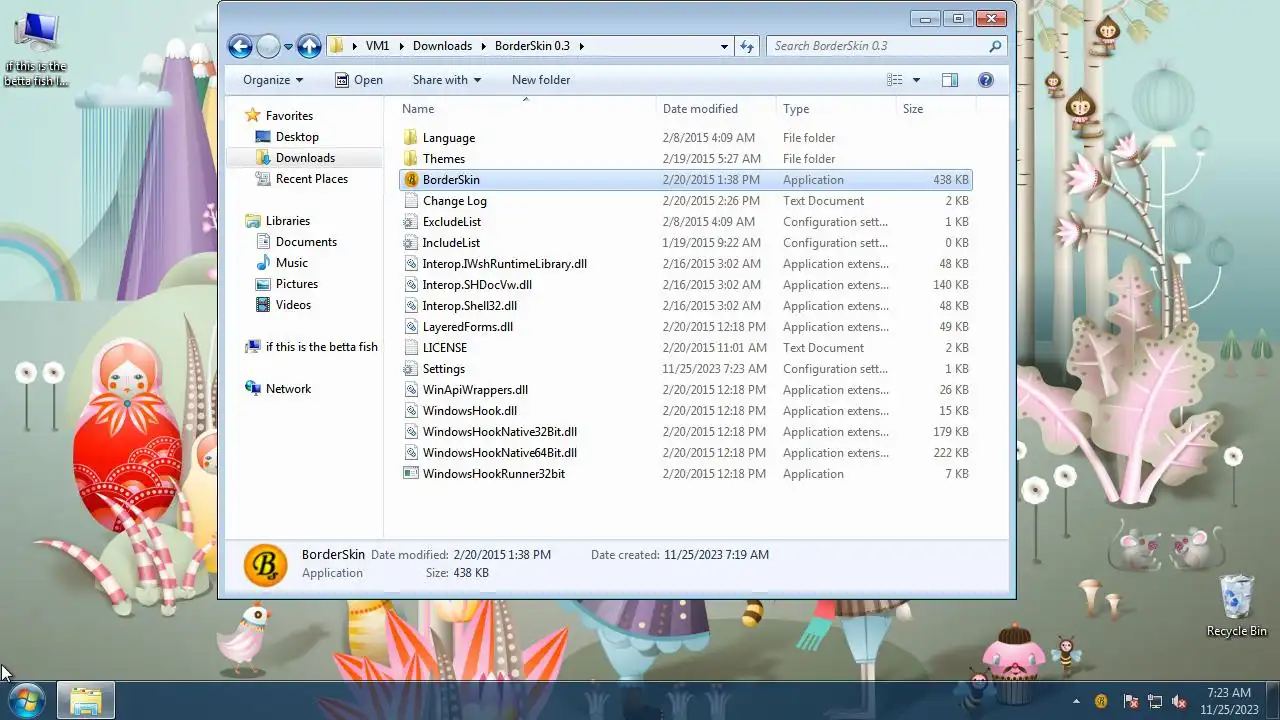Open the Organize menu
Screen dimensions: 1280x720
[x=273, y=80]
